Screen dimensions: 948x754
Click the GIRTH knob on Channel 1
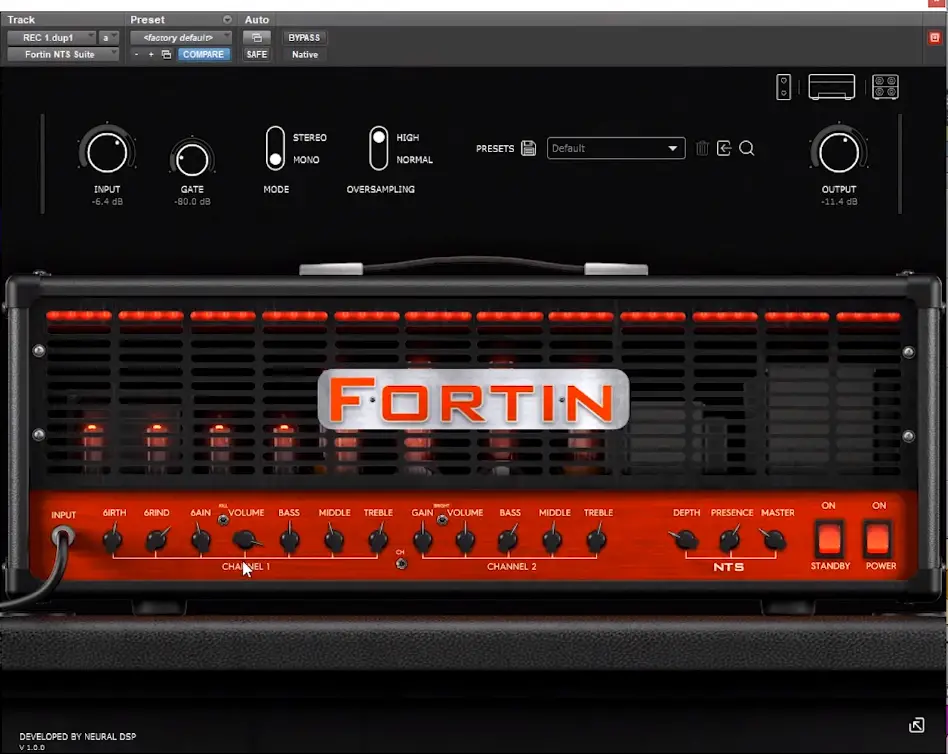tap(112, 539)
